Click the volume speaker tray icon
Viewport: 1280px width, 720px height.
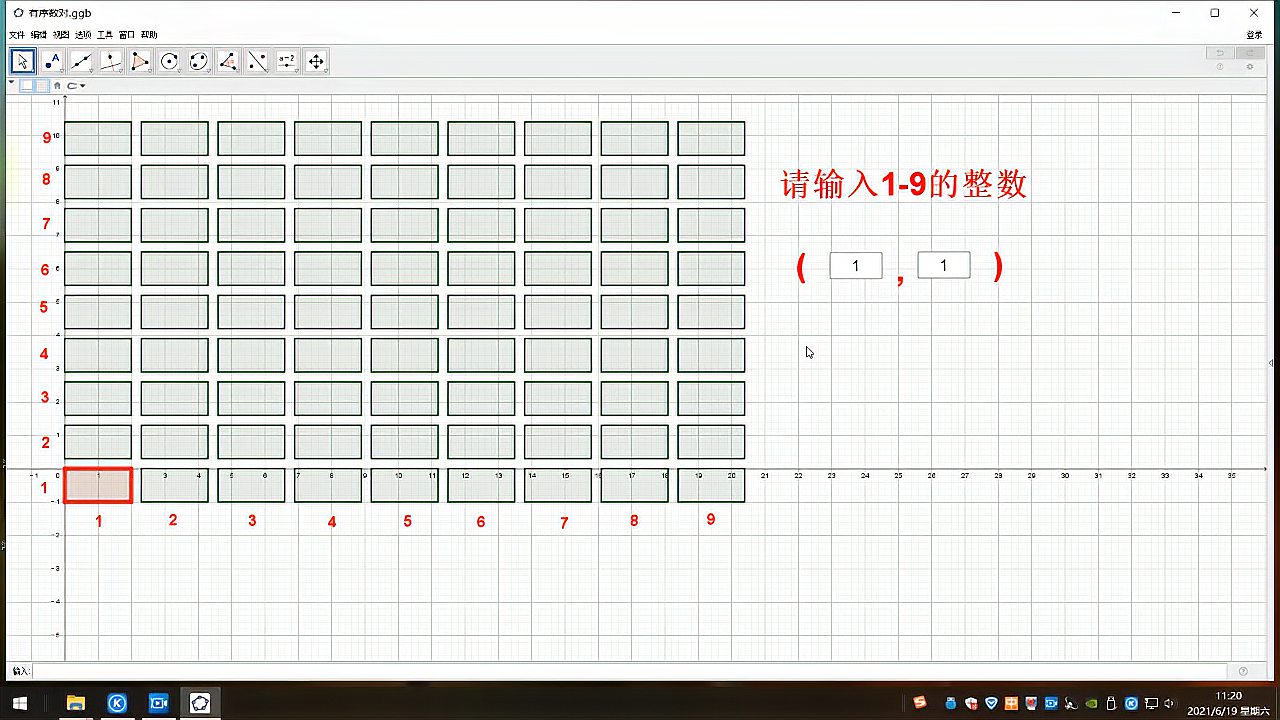coord(1170,703)
